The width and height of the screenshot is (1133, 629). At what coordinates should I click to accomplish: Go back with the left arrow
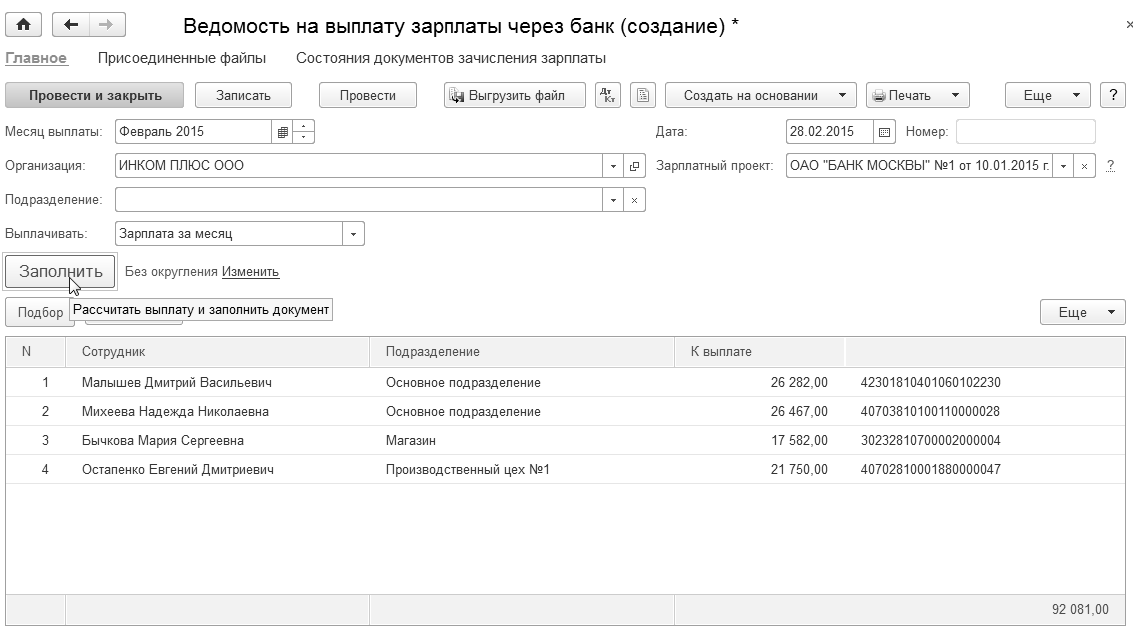point(70,25)
